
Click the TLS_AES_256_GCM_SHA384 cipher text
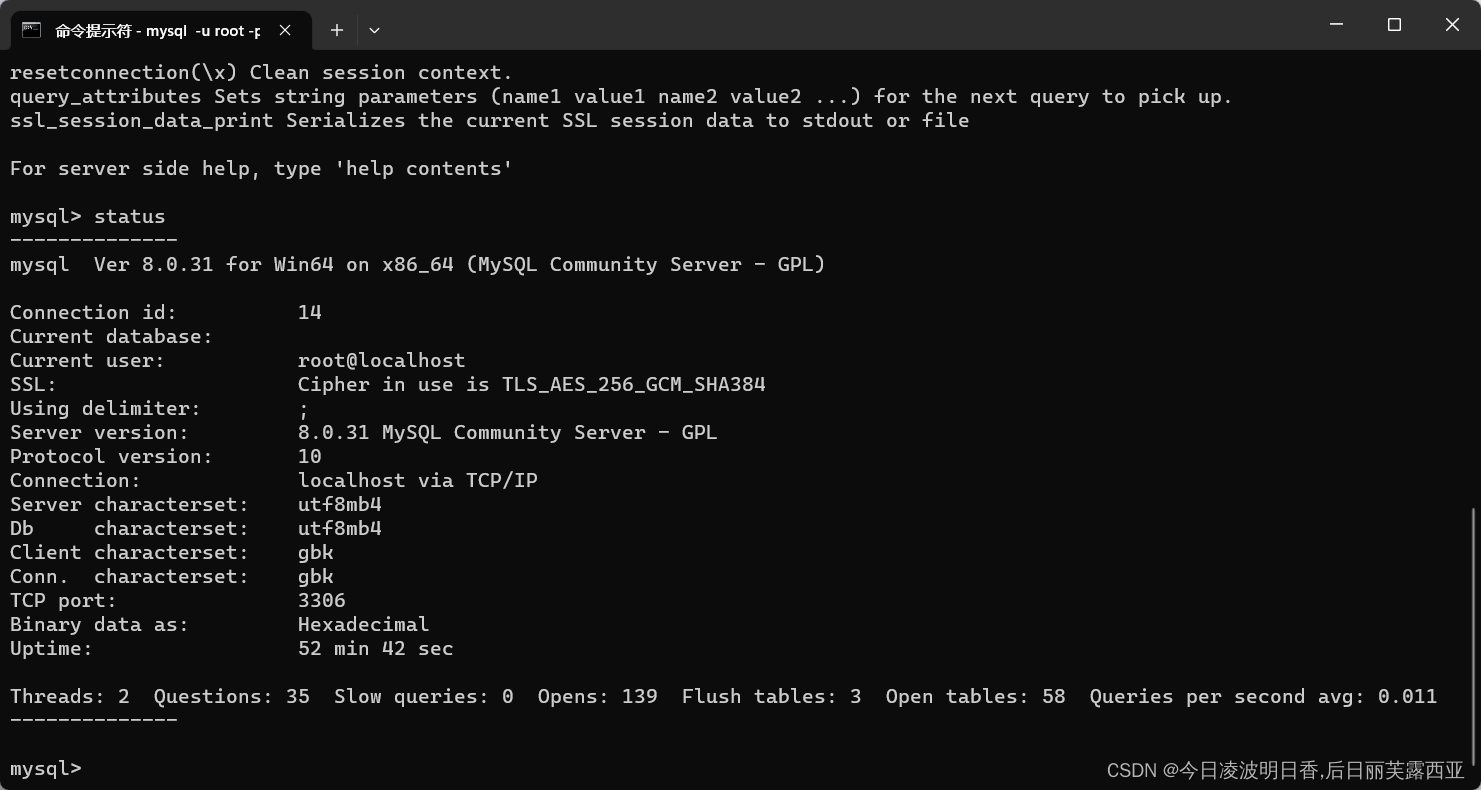tap(633, 384)
